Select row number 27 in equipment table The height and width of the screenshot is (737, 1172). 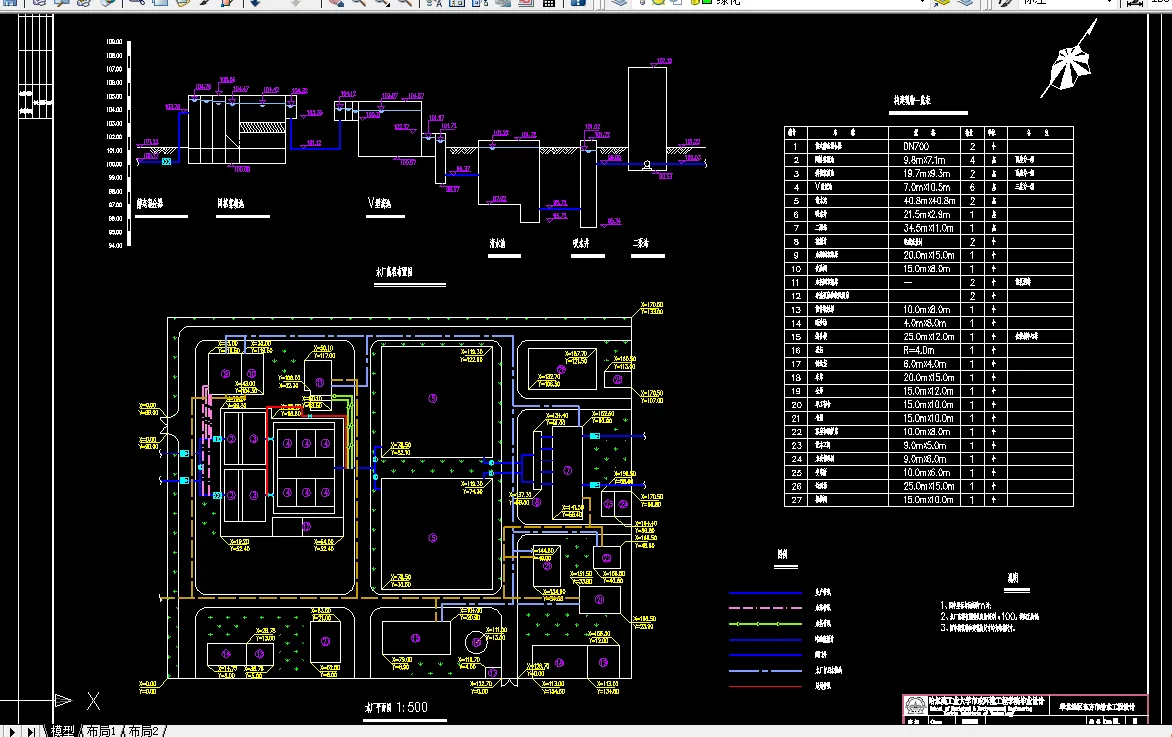[796, 499]
